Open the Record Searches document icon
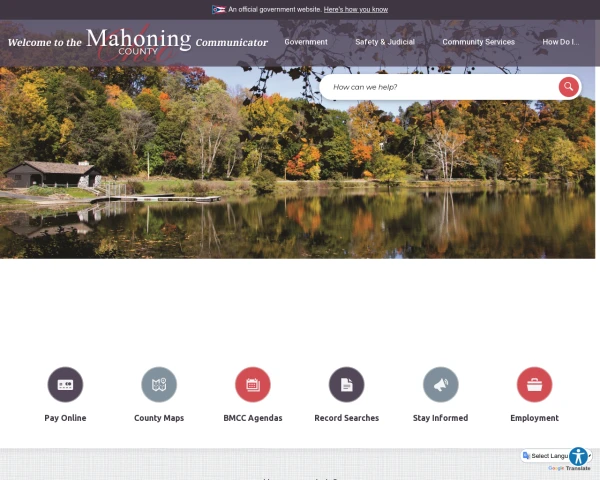This screenshot has width=600, height=480. click(346, 384)
